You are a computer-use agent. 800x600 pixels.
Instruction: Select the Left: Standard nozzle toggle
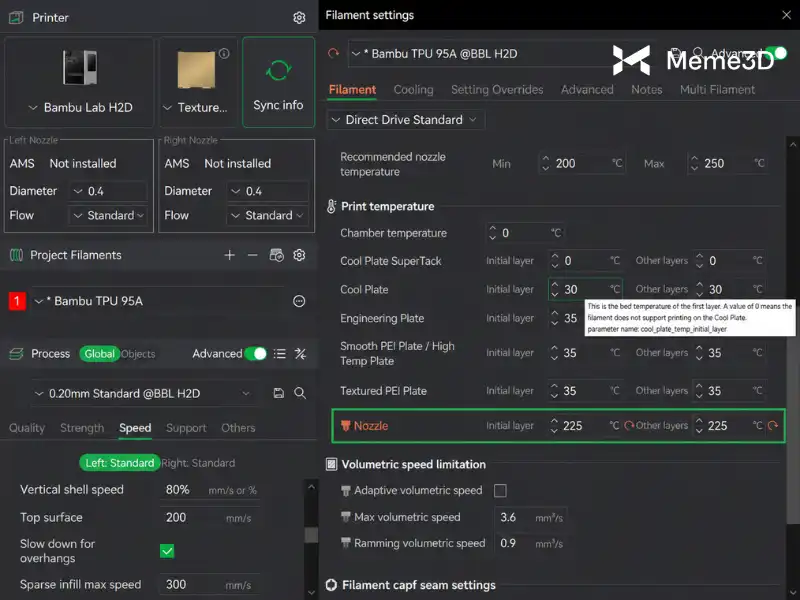click(x=119, y=463)
